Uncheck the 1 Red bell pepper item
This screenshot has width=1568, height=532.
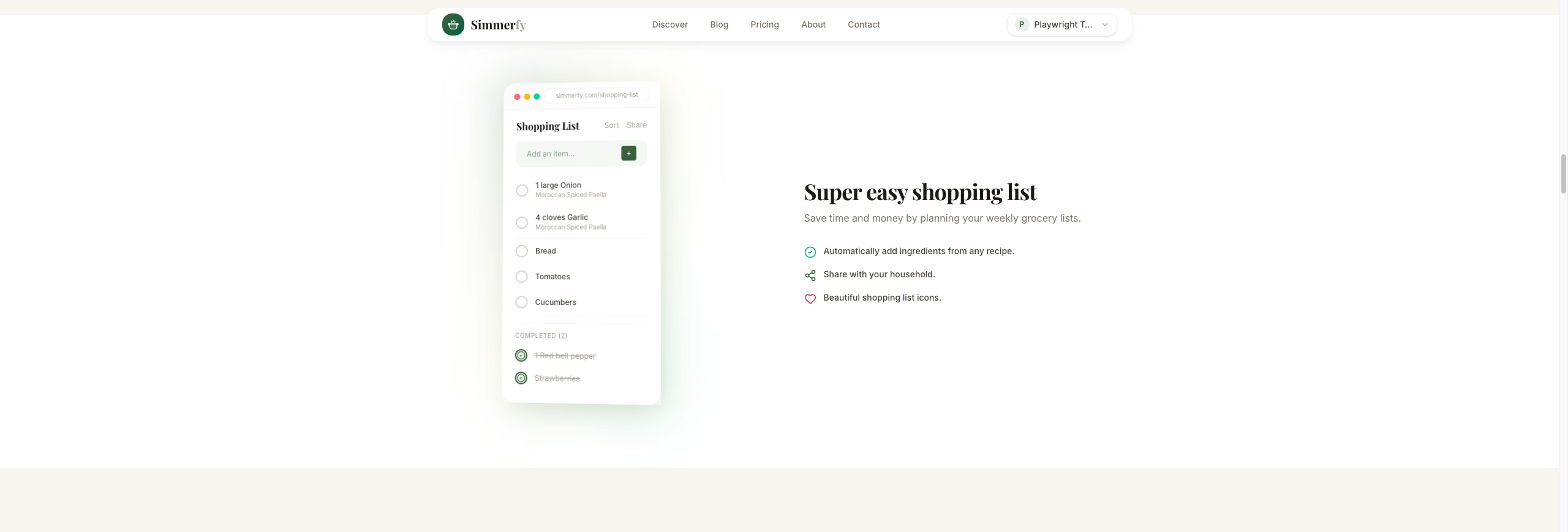521,355
